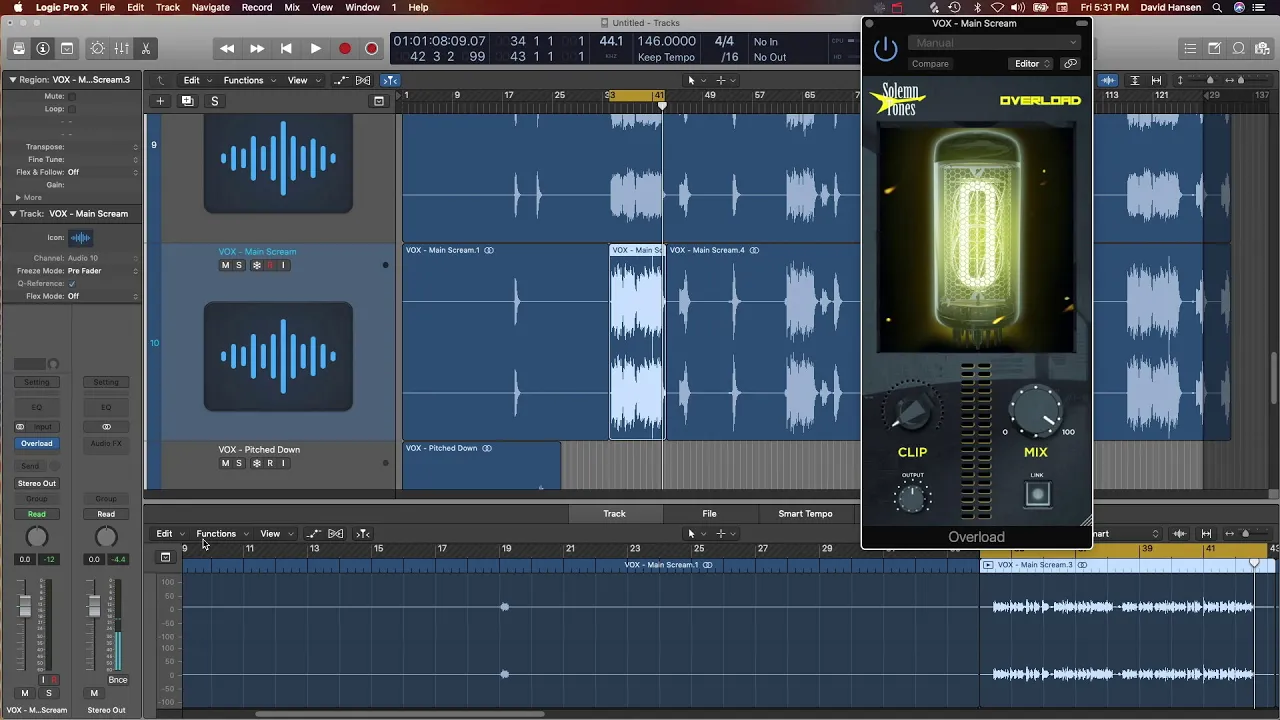Image resolution: width=1280 pixels, height=720 pixels.
Task: Toggle Show Automation in tracks area
Action: click(x=341, y=80)
